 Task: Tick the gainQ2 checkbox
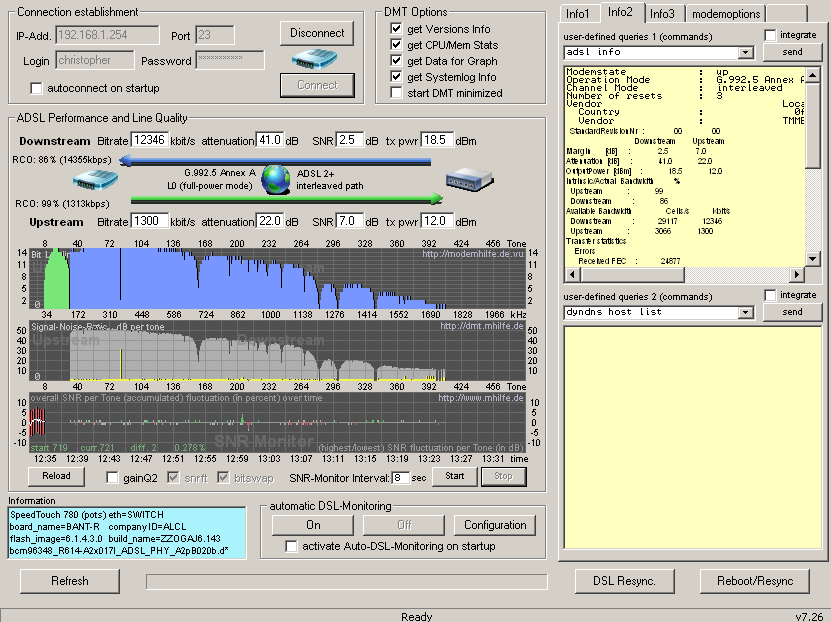tap(113, 477)
